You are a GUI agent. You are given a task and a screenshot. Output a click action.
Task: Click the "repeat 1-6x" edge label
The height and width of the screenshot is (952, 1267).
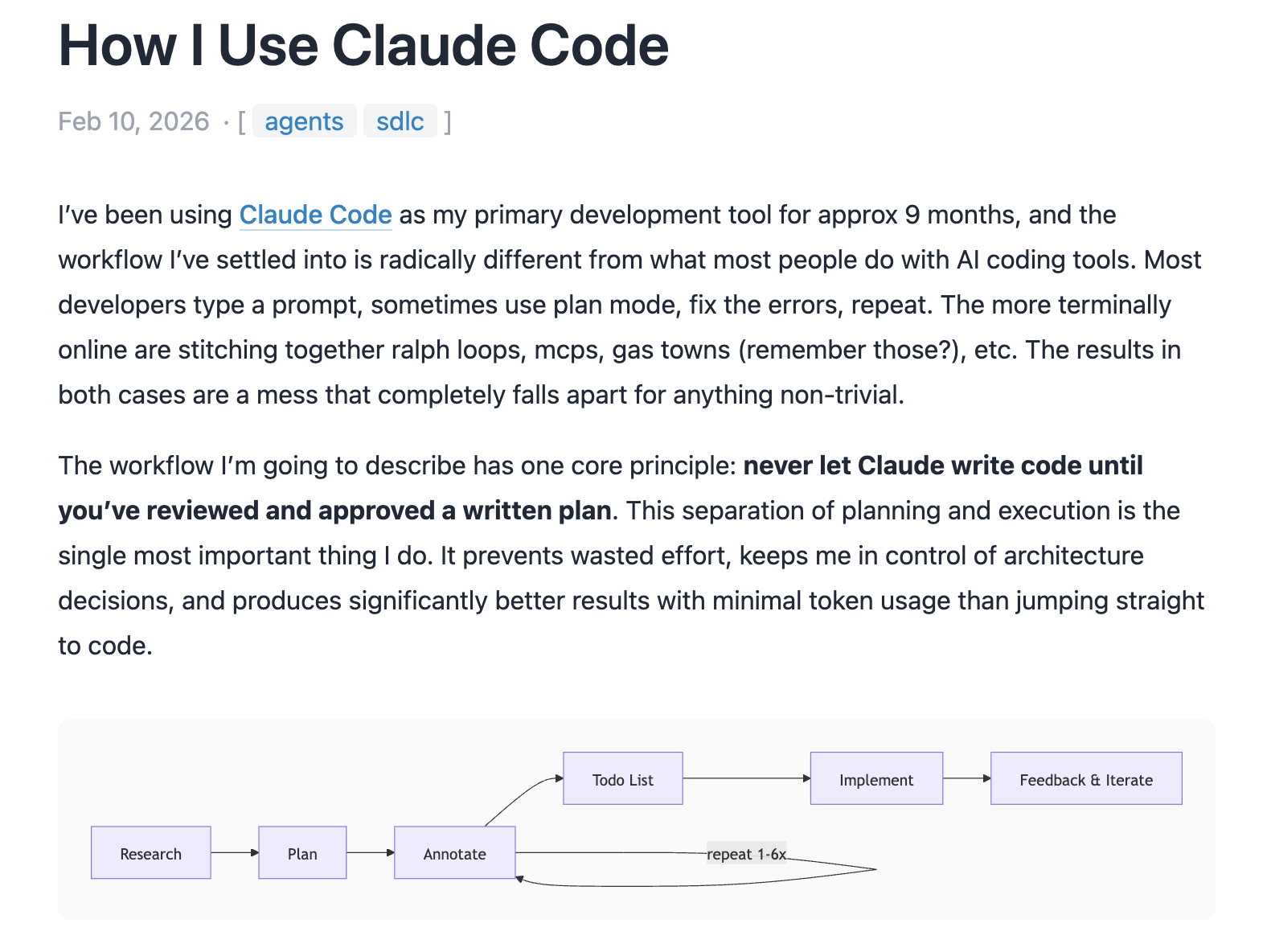tap(746, 854)
